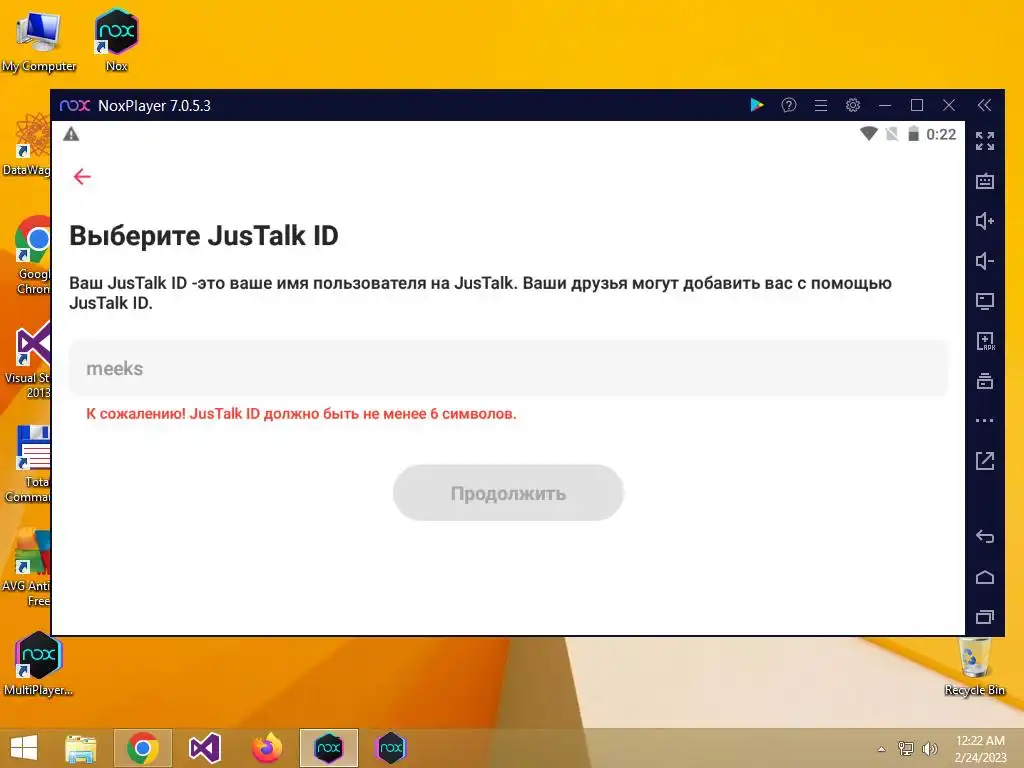Select the DataWag desktop shortcut
Viewport: 1024px width, 768px height.
(x=27, y=145)
